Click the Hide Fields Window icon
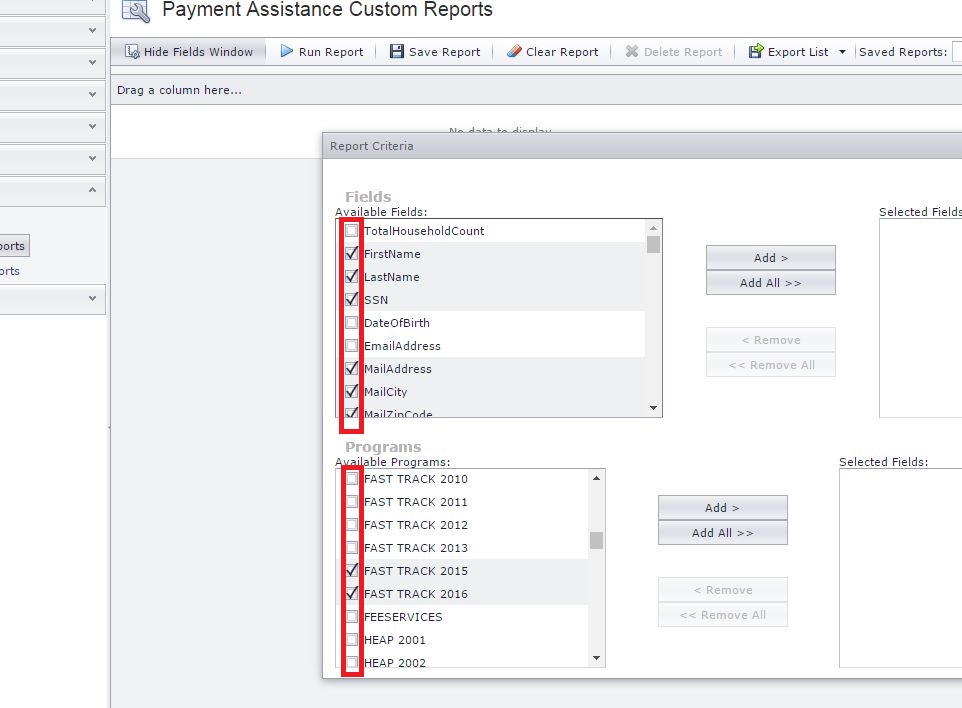962x708 pixels. click(x=132, y=50)
